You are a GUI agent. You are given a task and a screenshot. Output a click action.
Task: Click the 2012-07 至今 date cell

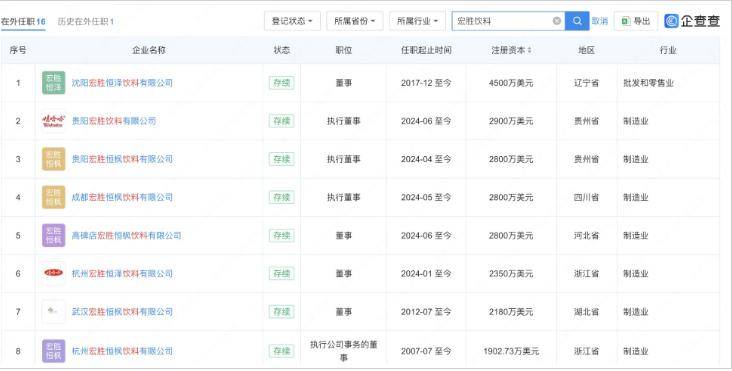426,312
